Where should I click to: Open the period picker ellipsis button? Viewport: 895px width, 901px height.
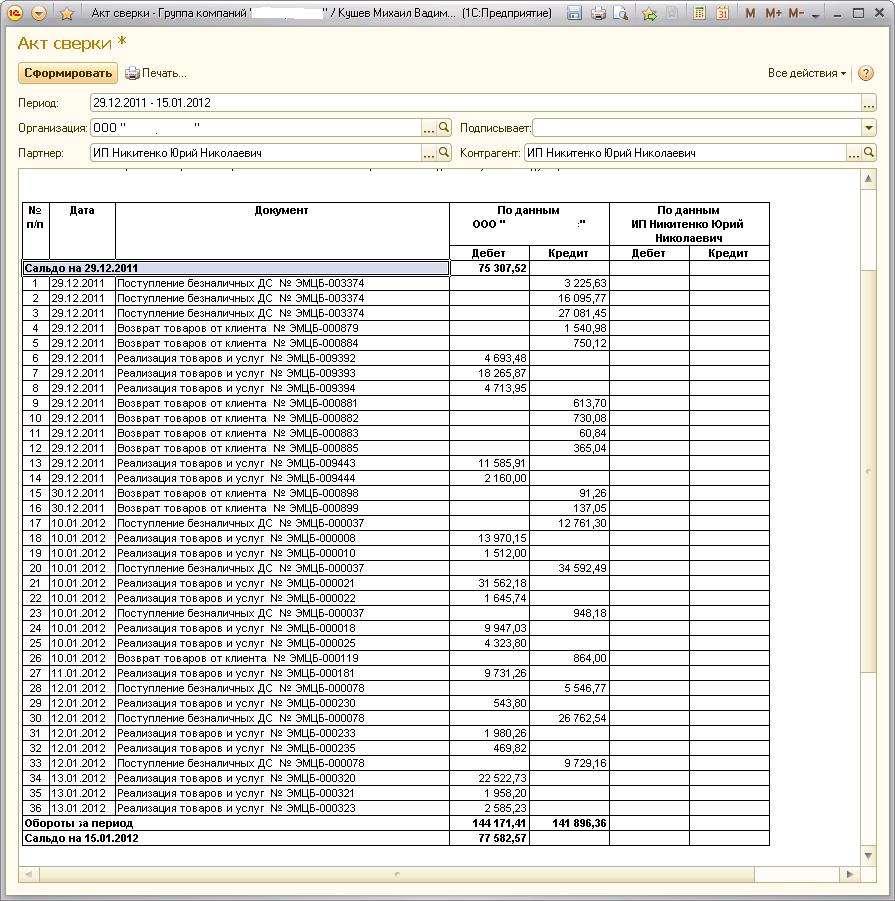coord(869,103)
